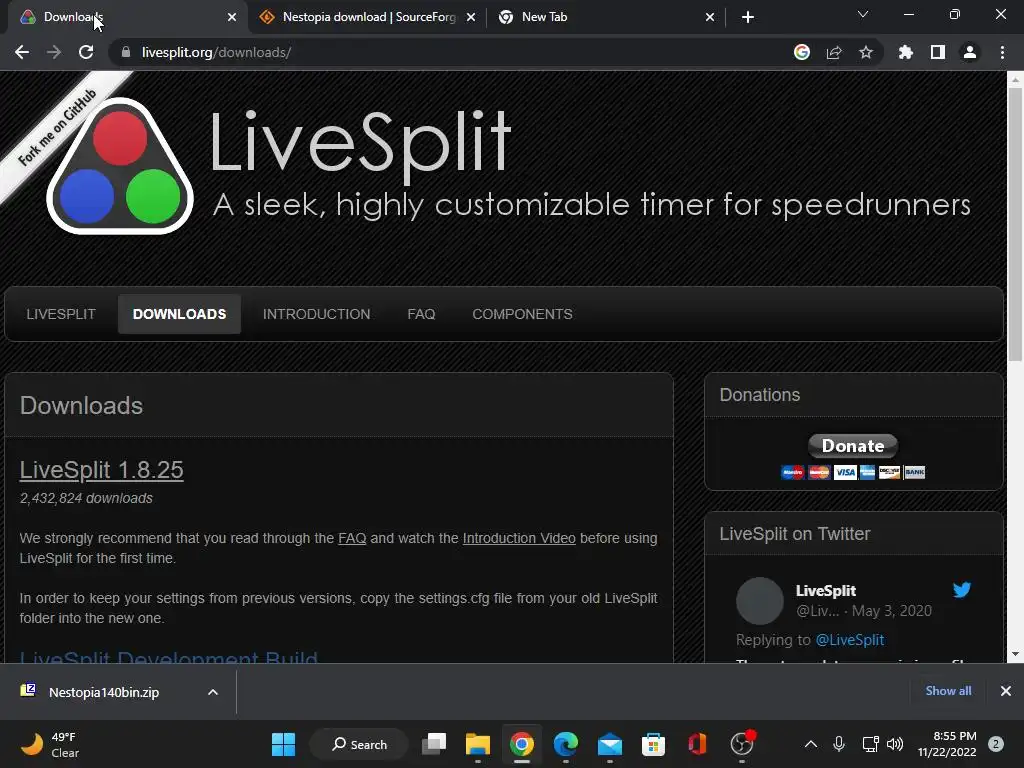Screen dimensions: 1024x768
Task: Go back using the browser back arrow
Action: pyautogui.click(x=22, y=52)
